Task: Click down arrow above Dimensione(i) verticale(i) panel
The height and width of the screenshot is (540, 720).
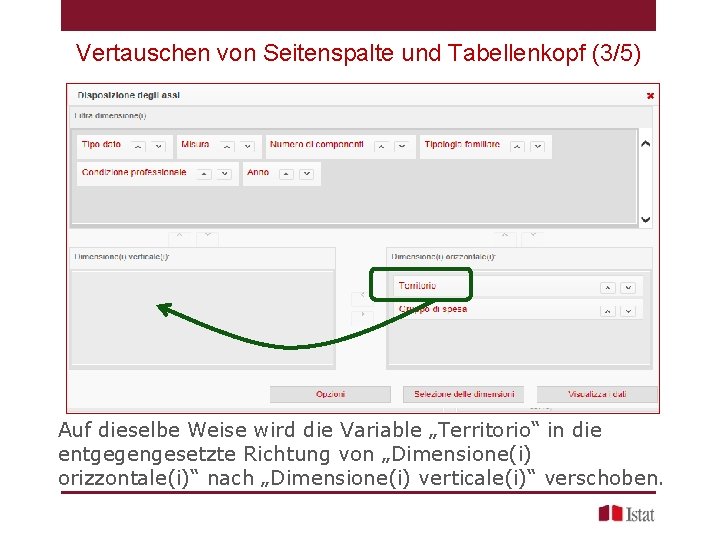Action: point(208,237)
